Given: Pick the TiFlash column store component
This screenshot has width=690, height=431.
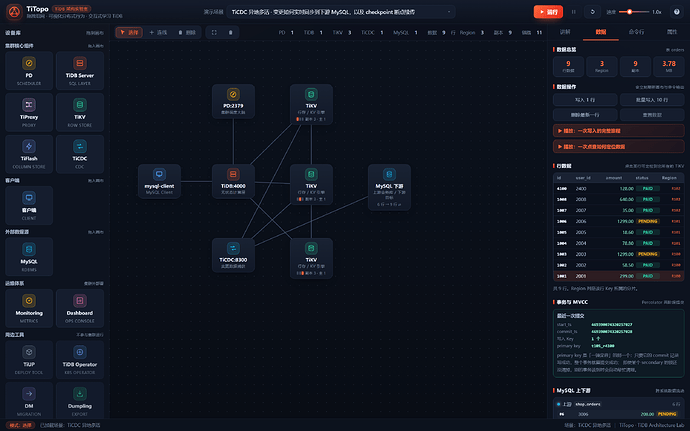Looking at the screenshot, I should (29, 154).
